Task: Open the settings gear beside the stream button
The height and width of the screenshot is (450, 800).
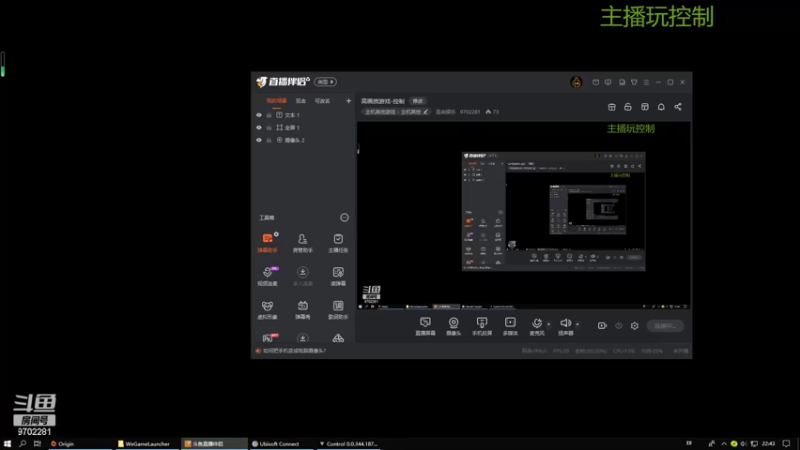Action: coord(634,326)
